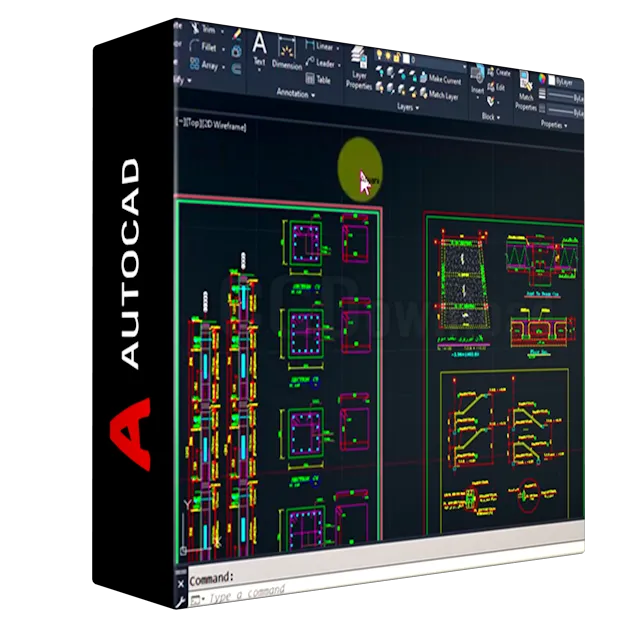
Task: Click the Dimension tool icon
Action: [287, 53]
